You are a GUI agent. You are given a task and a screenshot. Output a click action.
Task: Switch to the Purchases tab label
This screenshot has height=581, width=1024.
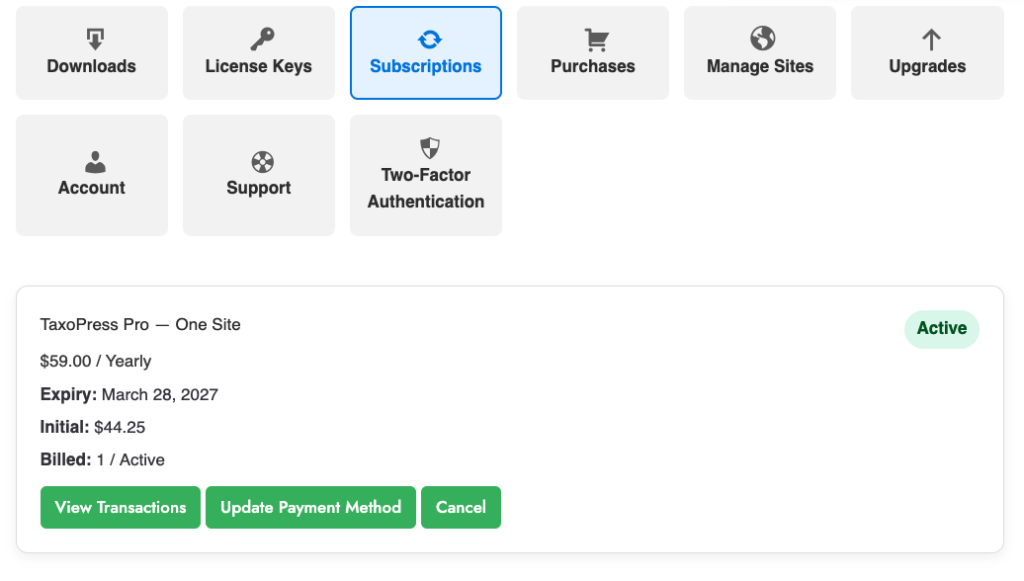[593, 67]
